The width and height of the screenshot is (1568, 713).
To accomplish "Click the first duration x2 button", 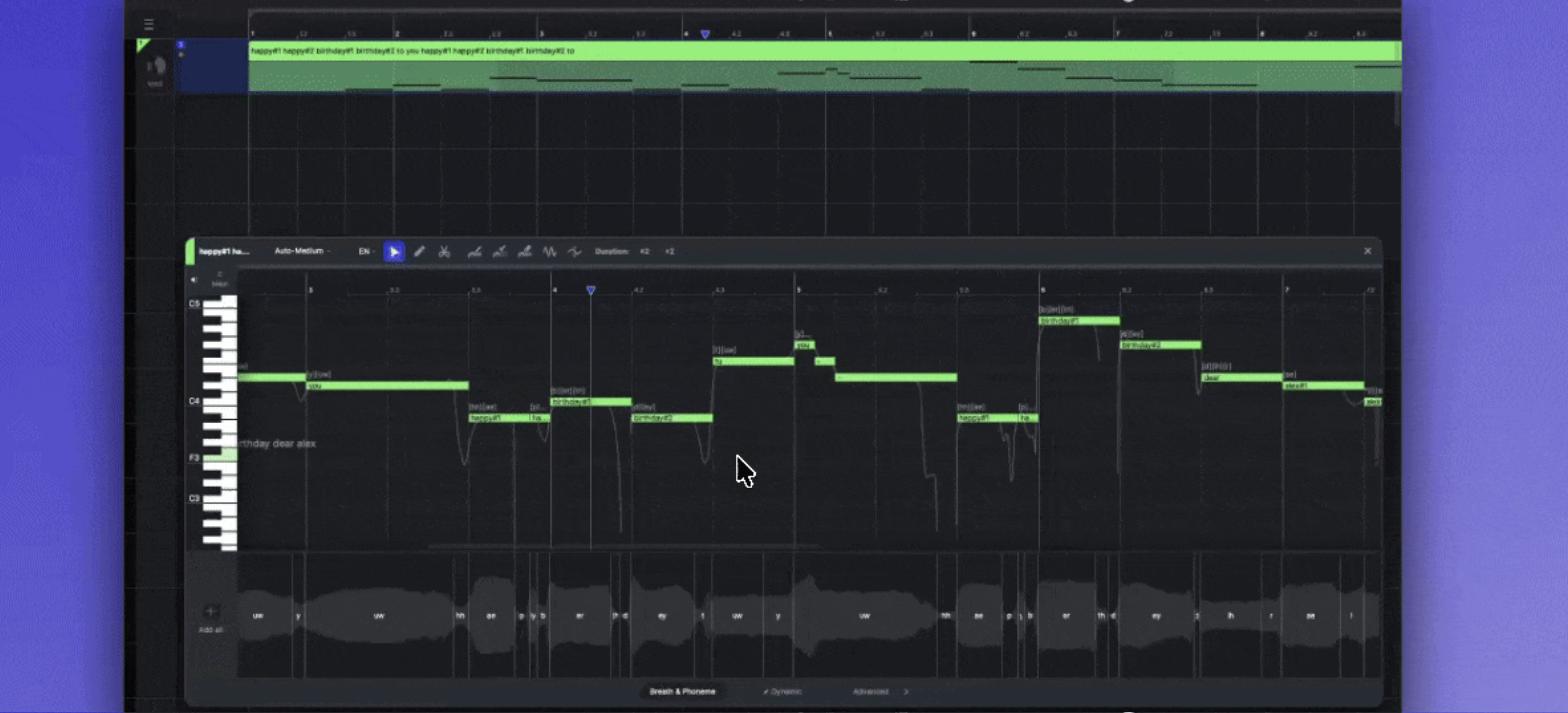I will (645, 252).
